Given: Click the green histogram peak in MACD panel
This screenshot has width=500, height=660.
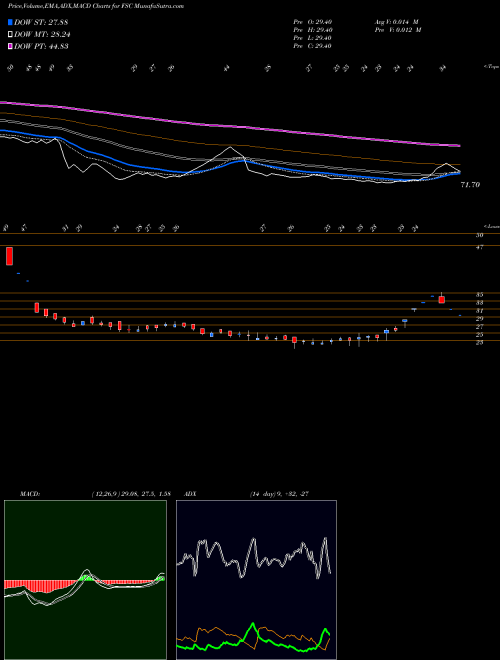Looking at the screenshot, I should pos(86,578).
